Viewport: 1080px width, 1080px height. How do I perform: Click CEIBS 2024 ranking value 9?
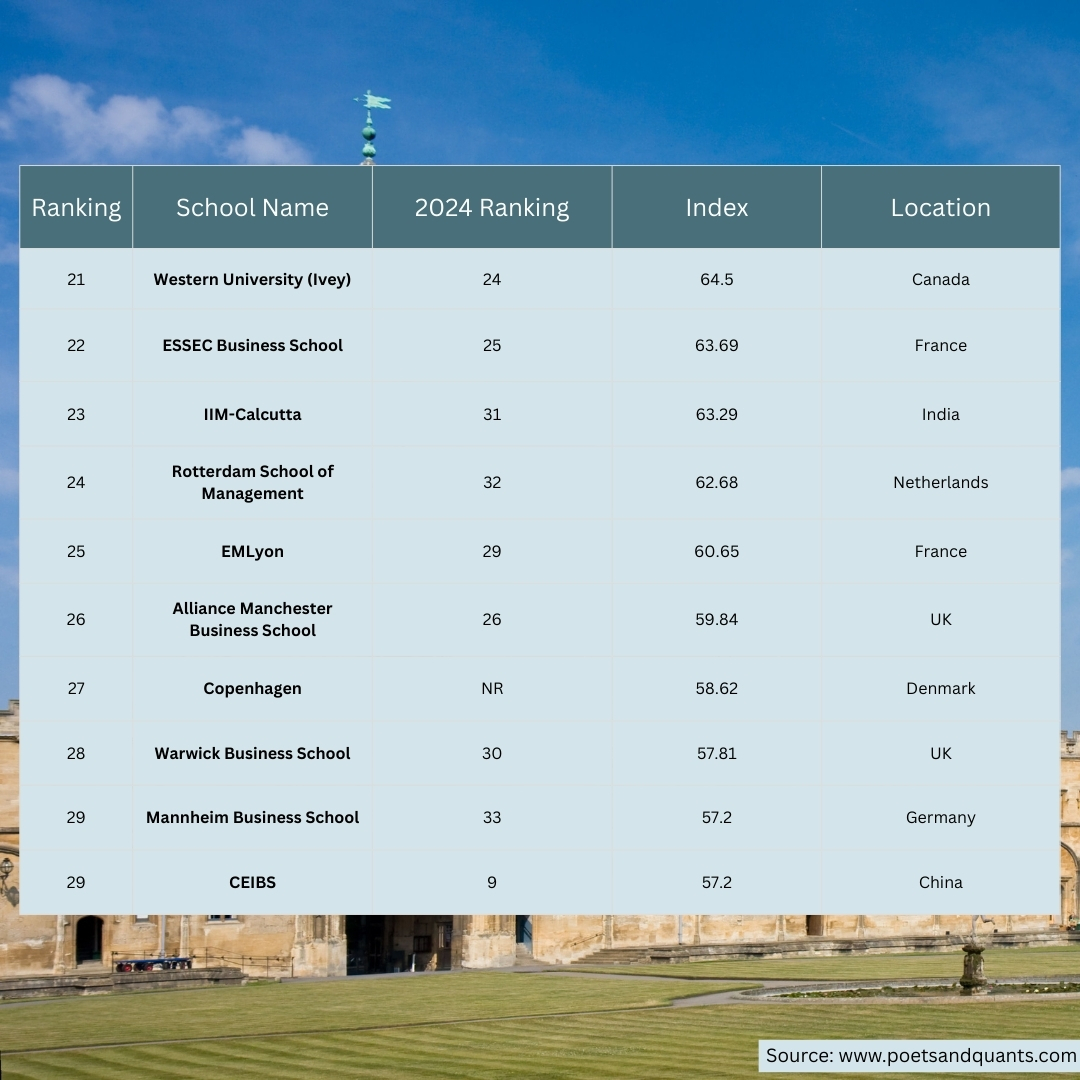coord(492,882)
